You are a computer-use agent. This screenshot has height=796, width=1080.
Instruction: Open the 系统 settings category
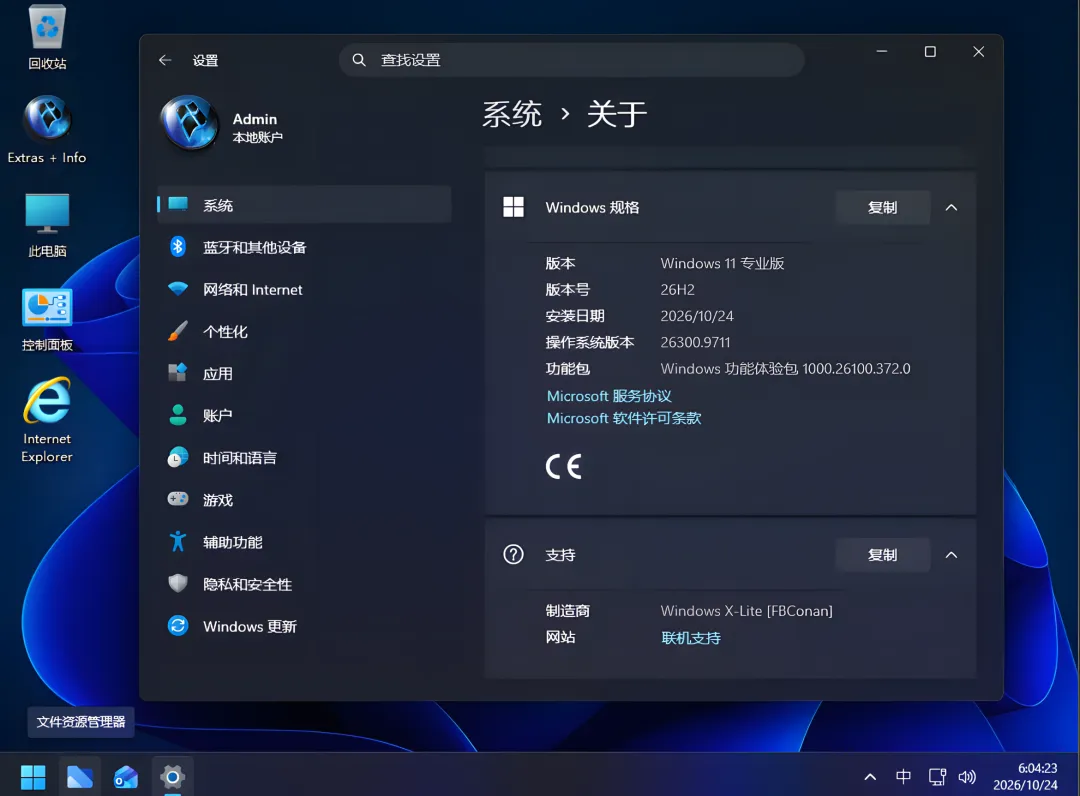[304, 205]
